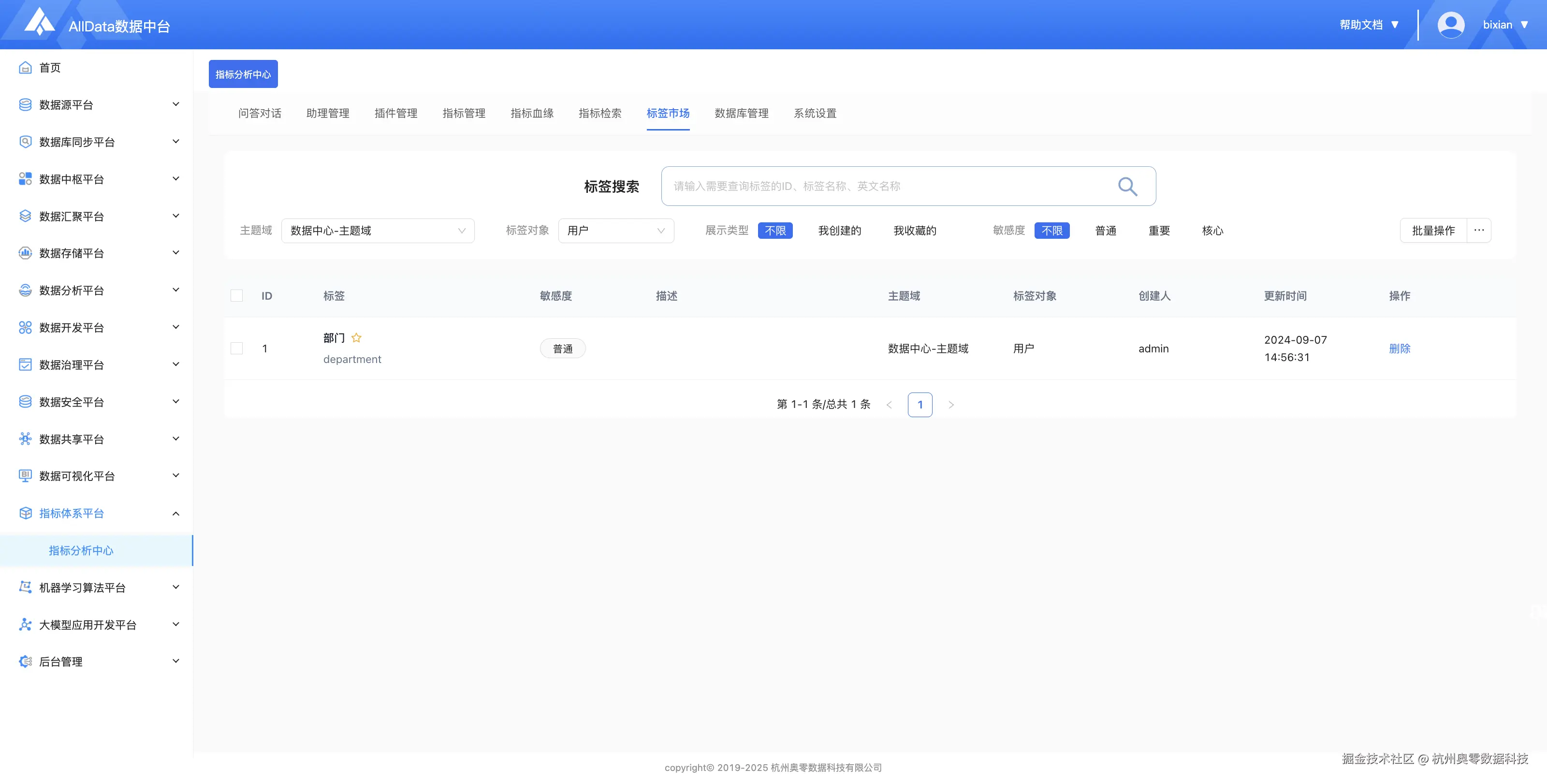Screen dimensions: 1547x784
Task: Click the bixian user avatar icon
Action: click(x=1450, y=25)
